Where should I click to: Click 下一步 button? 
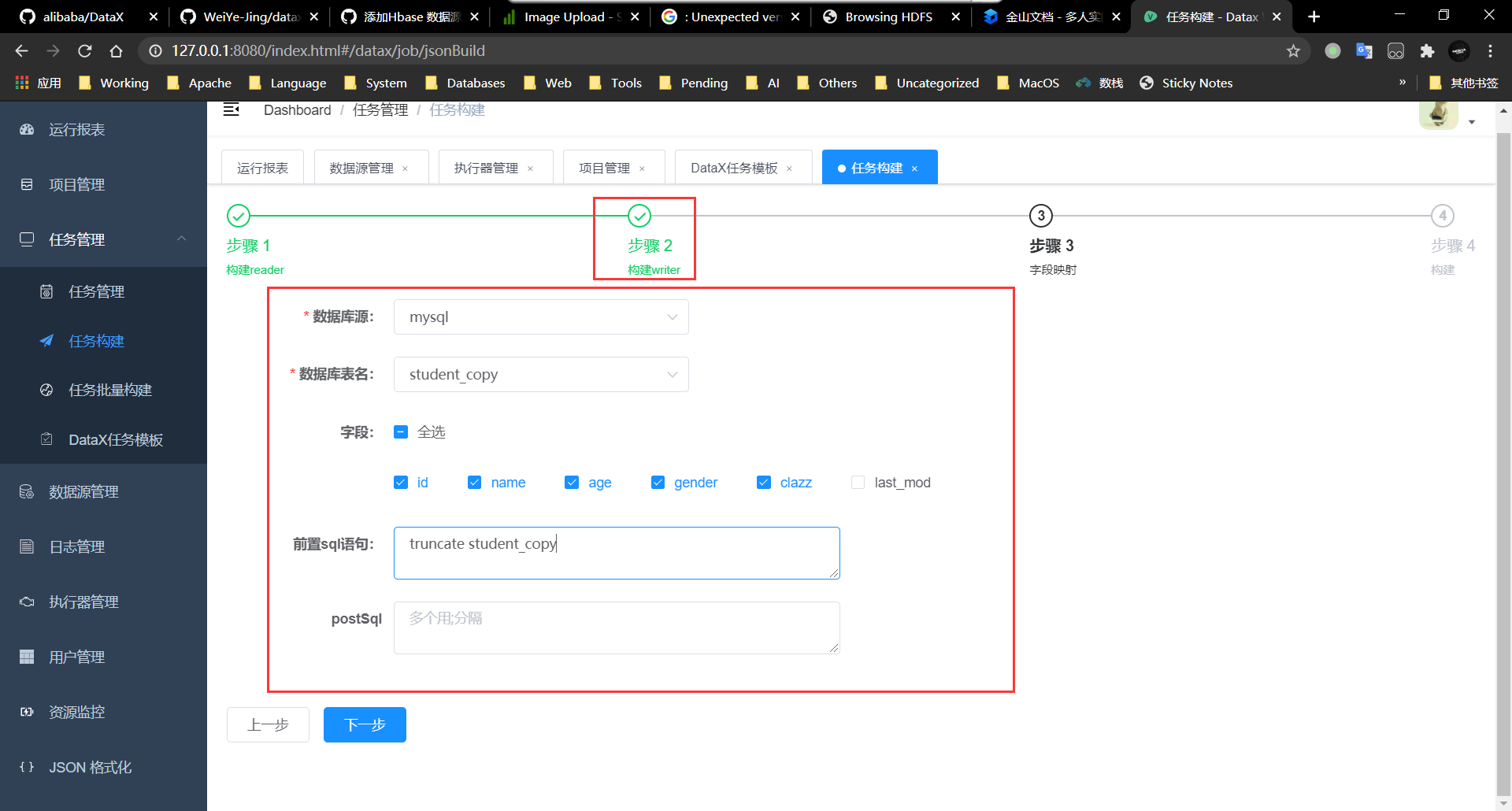pyautogui.click(x=365, y=724)
